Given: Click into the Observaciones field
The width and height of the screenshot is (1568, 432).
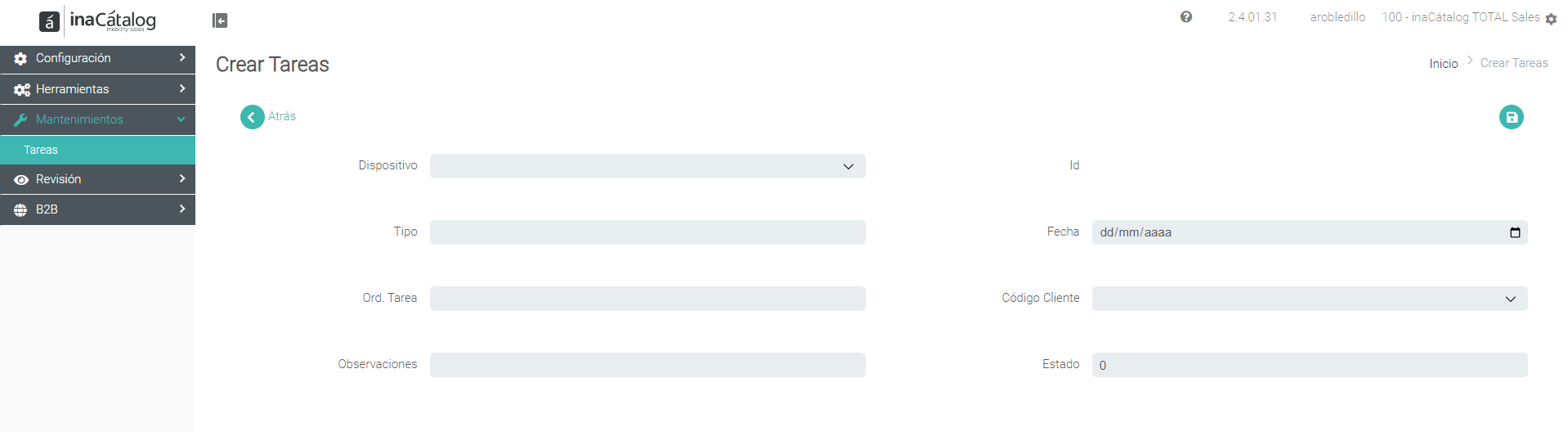Looking at the screenshot, I should (647, 365).
